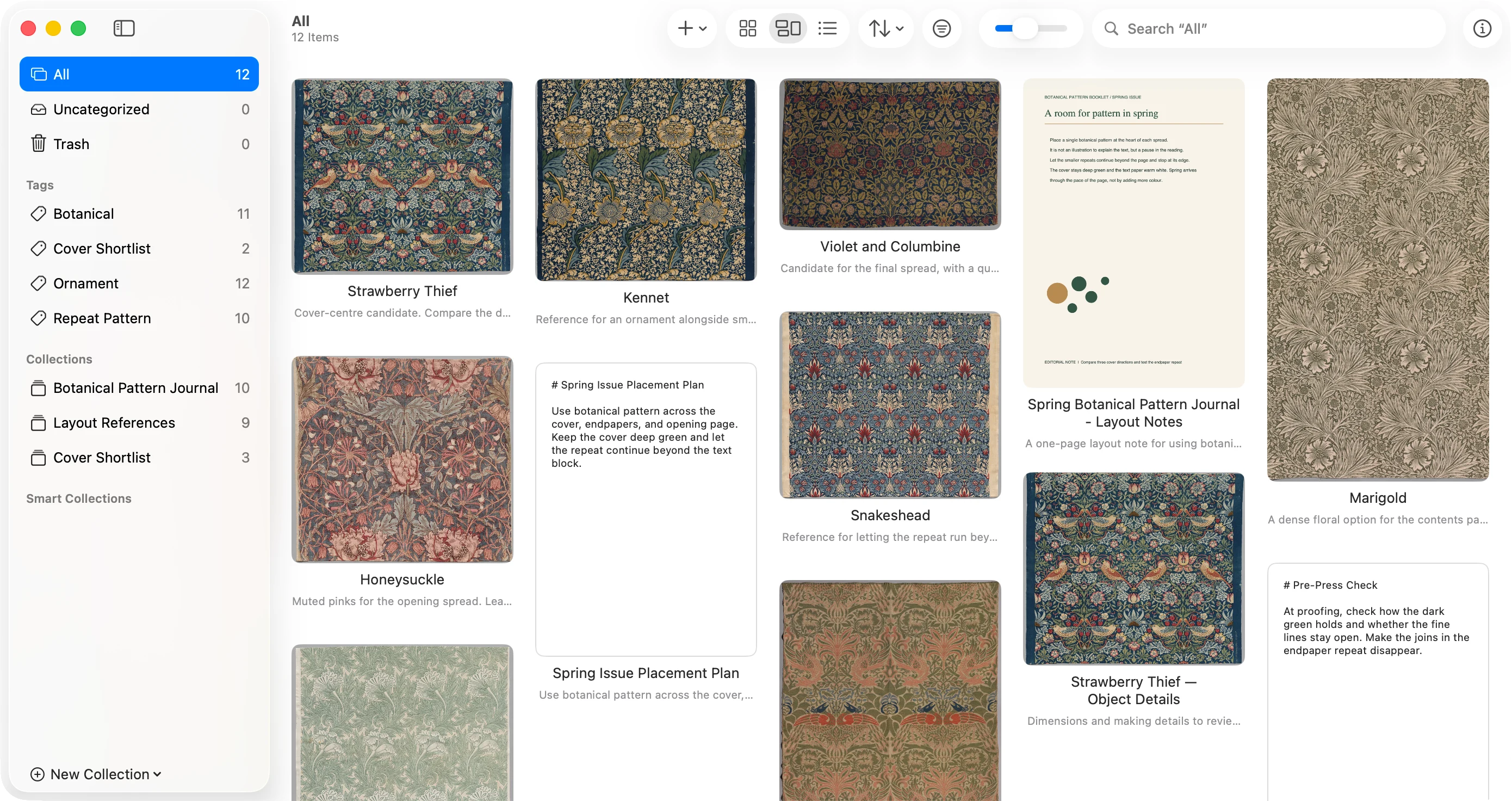Click the Violet and Columbine title

[890, 247]
